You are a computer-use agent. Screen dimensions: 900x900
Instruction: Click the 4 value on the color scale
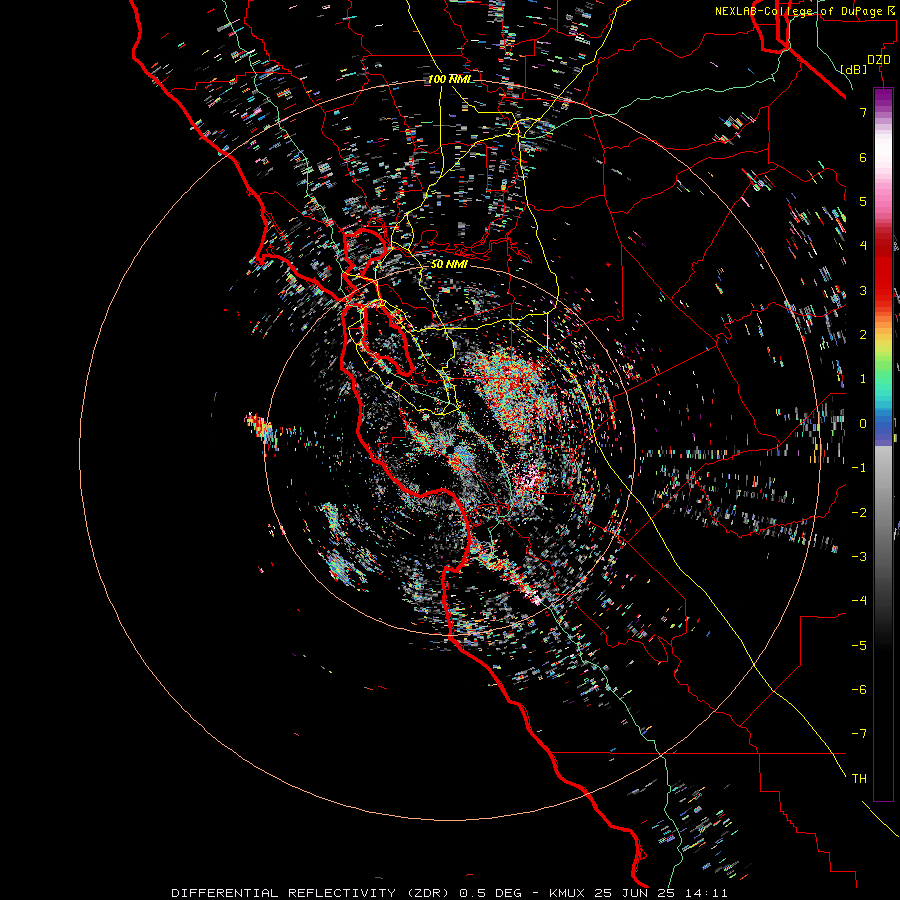pos(863,246)
